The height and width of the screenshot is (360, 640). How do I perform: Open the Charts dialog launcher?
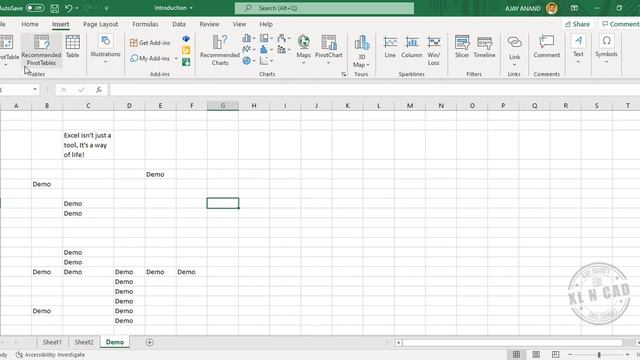coord(344,74)
